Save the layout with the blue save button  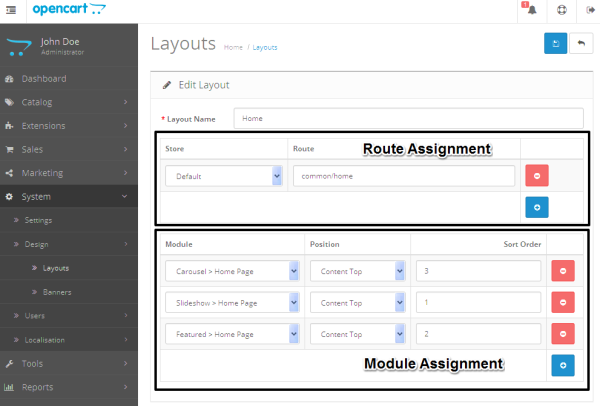pos(555,43)
